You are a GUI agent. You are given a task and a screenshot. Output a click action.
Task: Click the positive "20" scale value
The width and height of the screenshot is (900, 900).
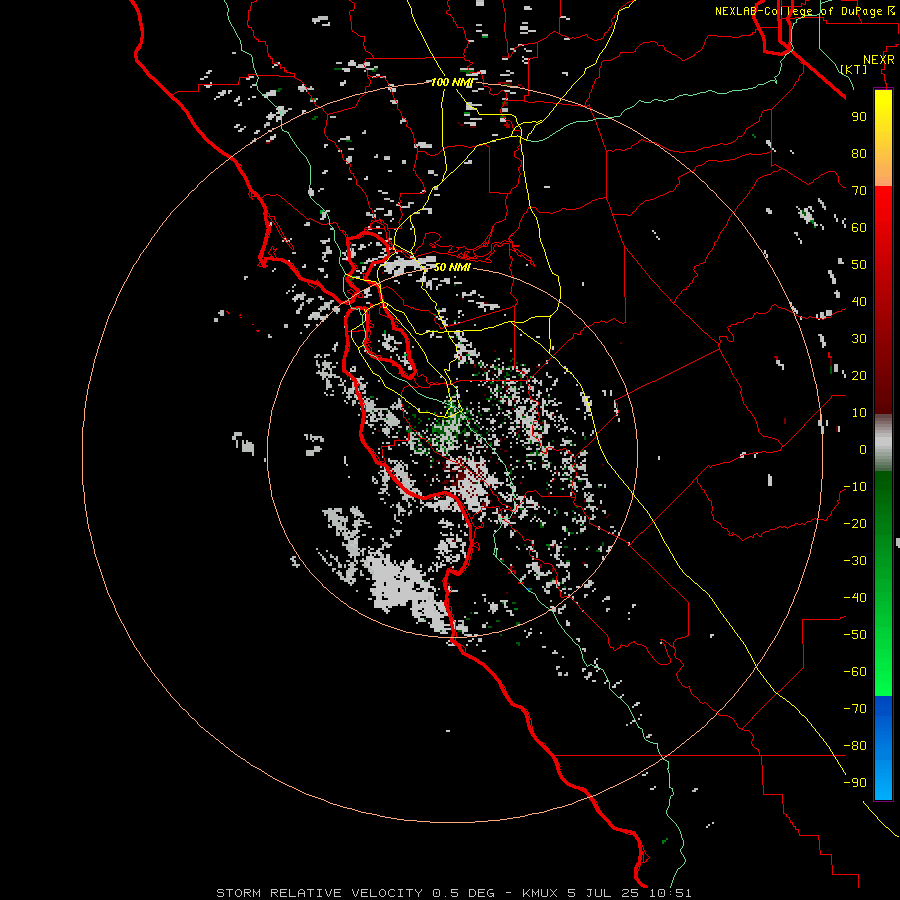tap(859, 375)
